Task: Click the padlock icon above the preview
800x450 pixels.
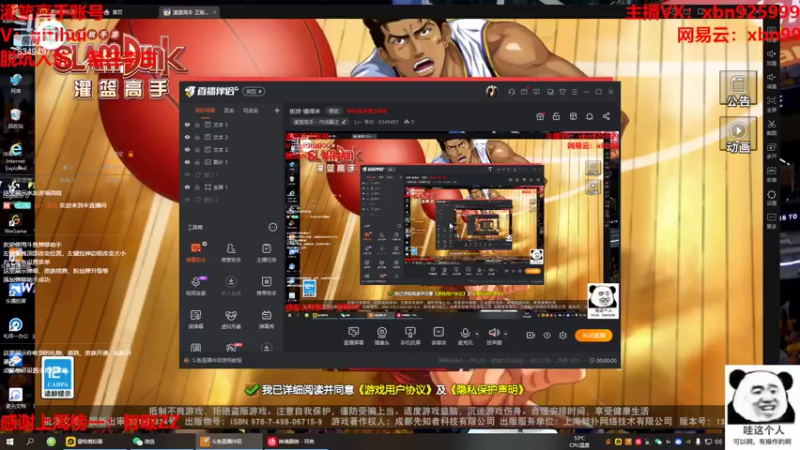Action: pyautogui.click(x=556, y=116)
